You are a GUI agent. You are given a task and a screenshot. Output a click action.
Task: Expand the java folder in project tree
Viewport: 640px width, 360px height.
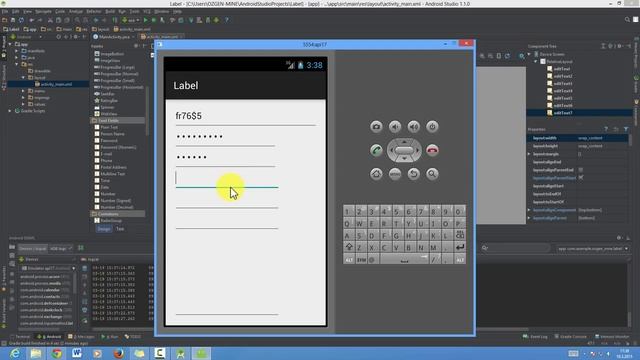(x=17, y=58)
